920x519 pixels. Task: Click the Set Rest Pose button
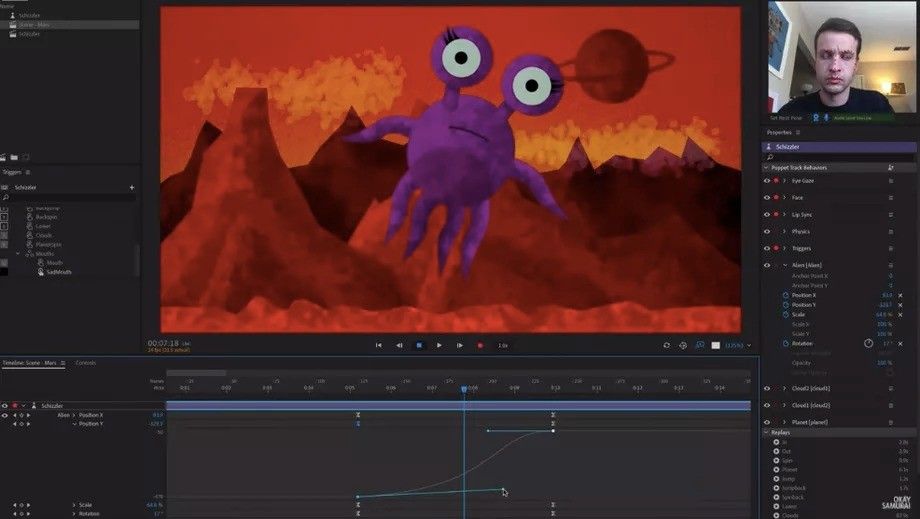click(x=787, y=117)
